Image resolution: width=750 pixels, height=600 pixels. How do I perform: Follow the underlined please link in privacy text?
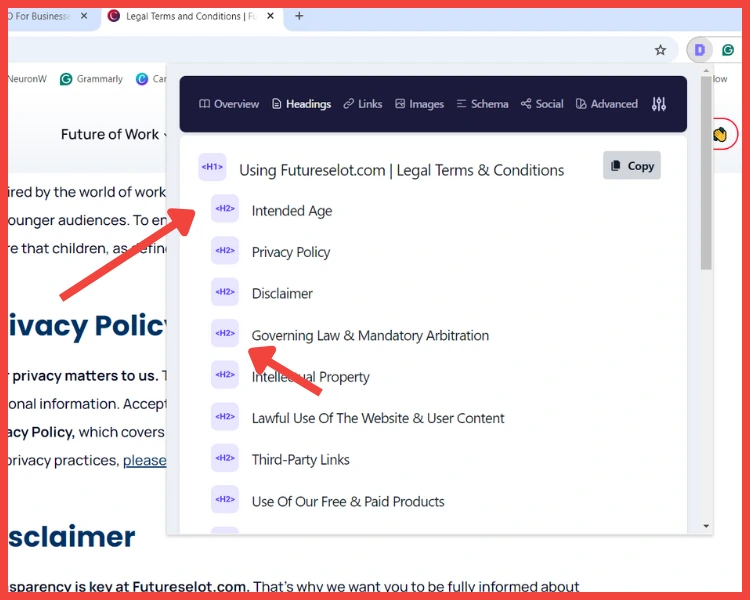pos(145,460)
